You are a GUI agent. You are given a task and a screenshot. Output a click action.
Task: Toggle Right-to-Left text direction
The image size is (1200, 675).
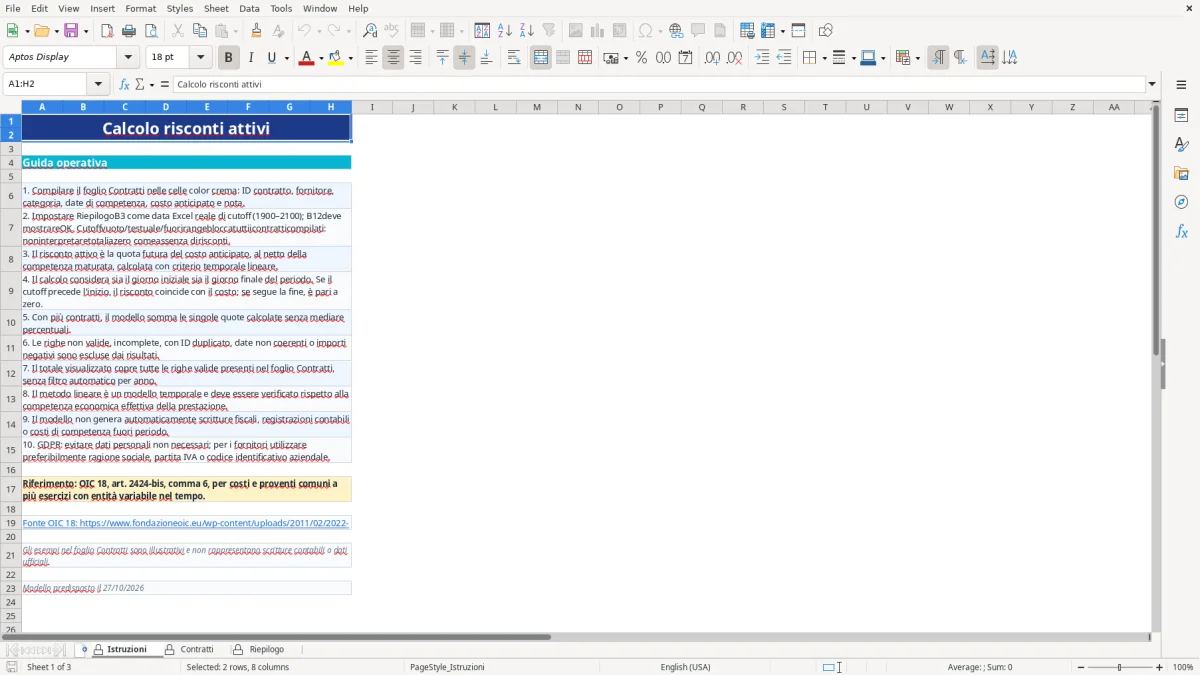click(x=960, y=58)
